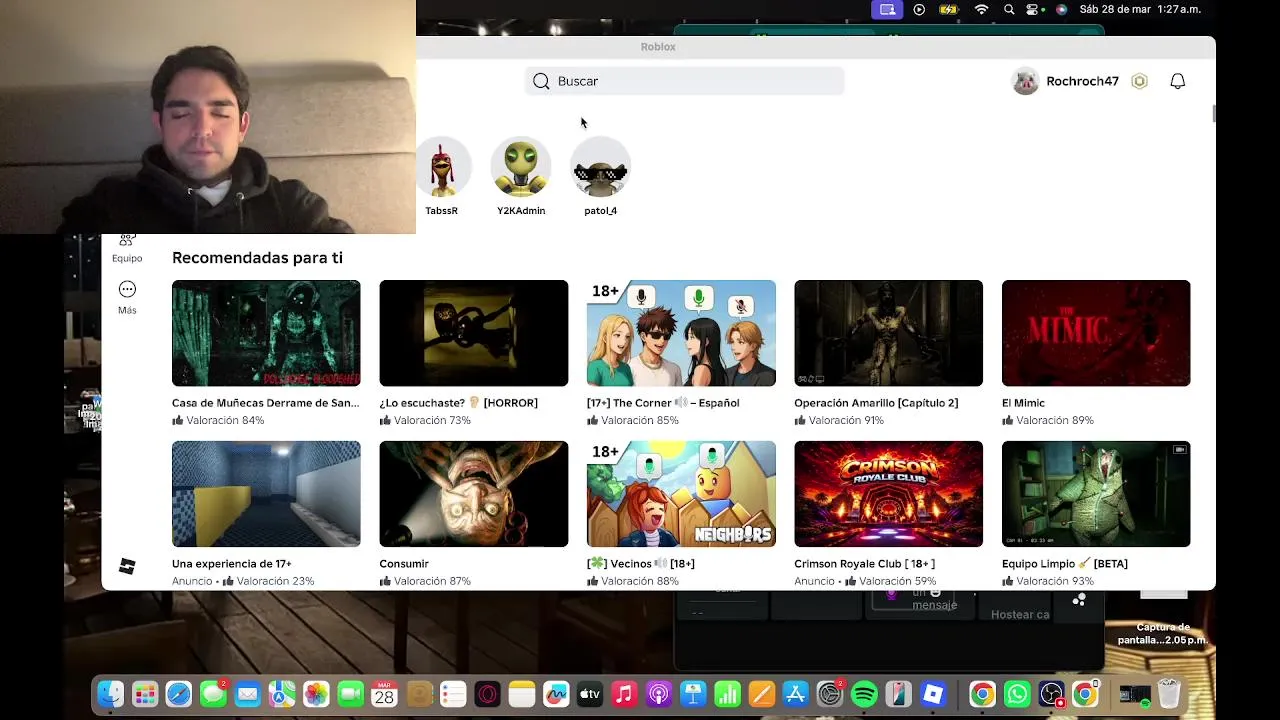Click 'Crimson Royale Club [ 18+ ]' title
Viewport: 1280px width, 720px height.
coord(865,564)
